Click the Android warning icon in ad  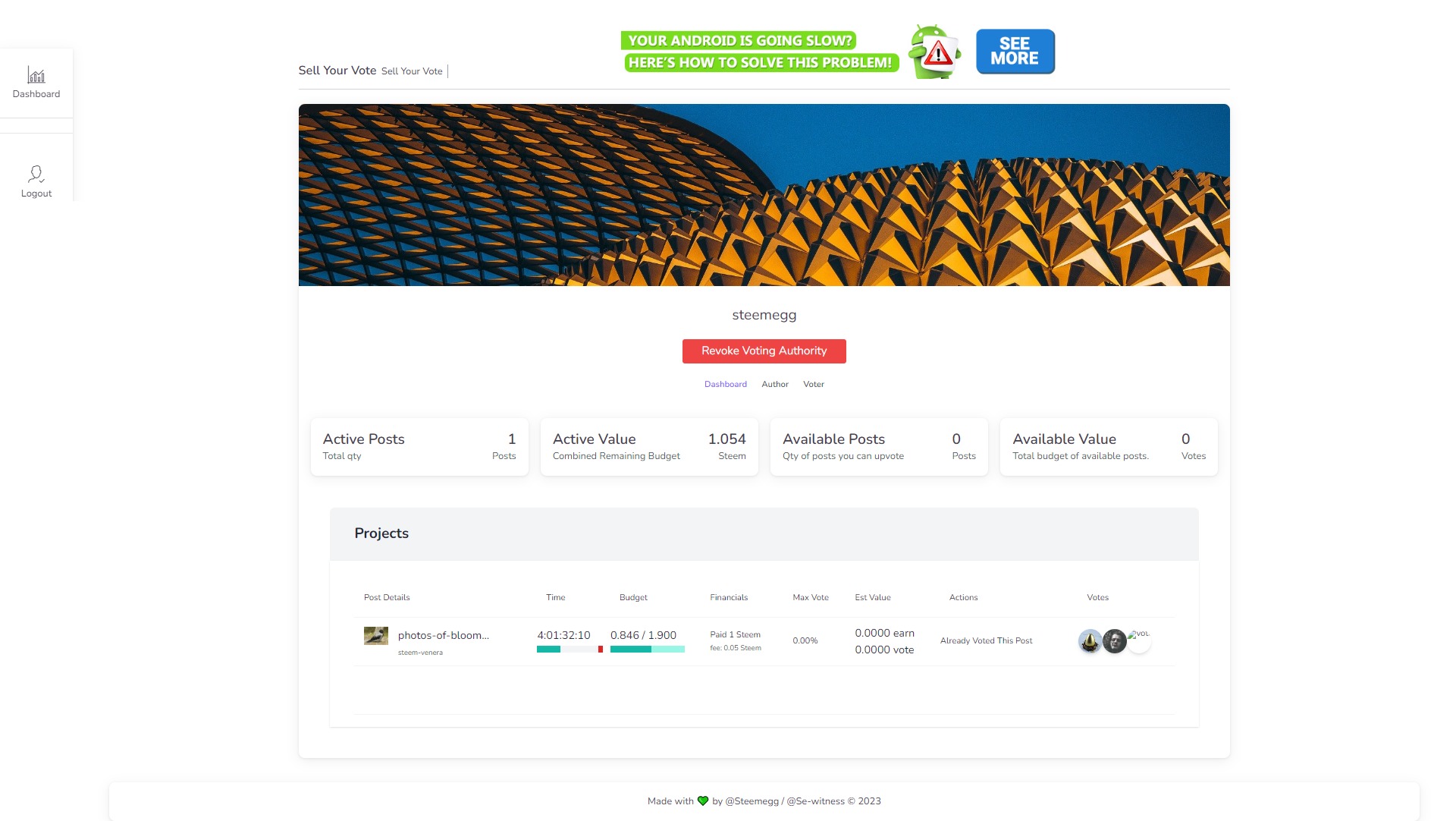tap(936, 52)
